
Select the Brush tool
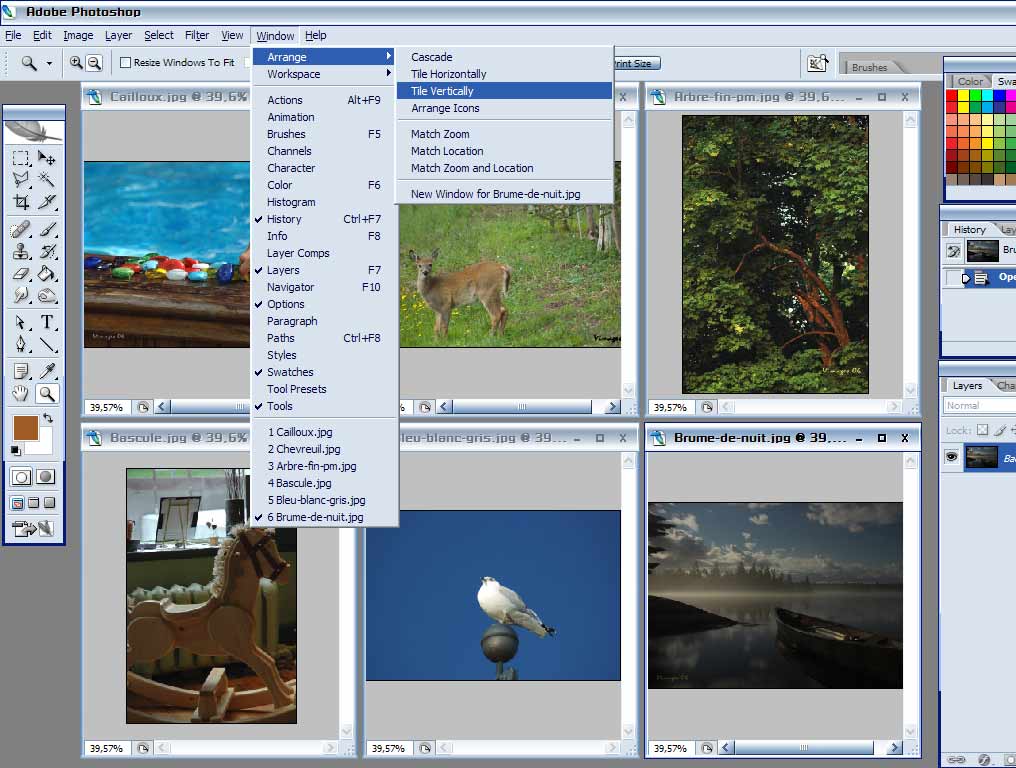coord(47,229)
